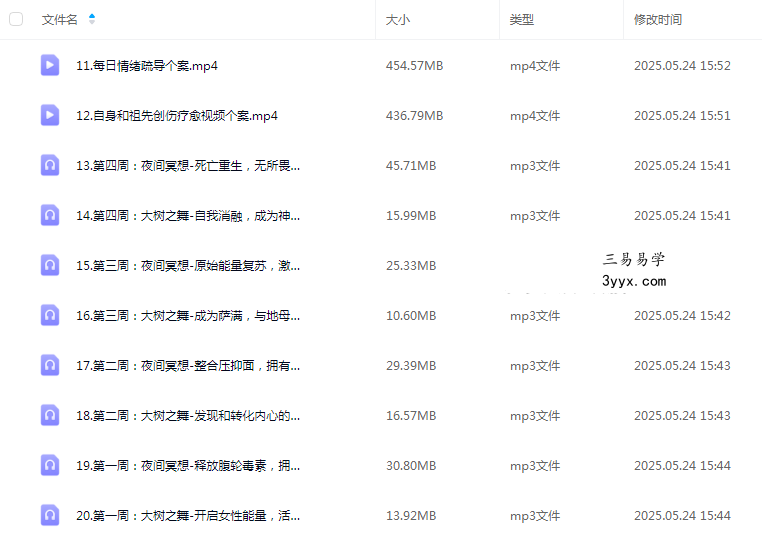Sort by the 类型 column header
The width and height of the screenshot is (762, 539).
521,19
